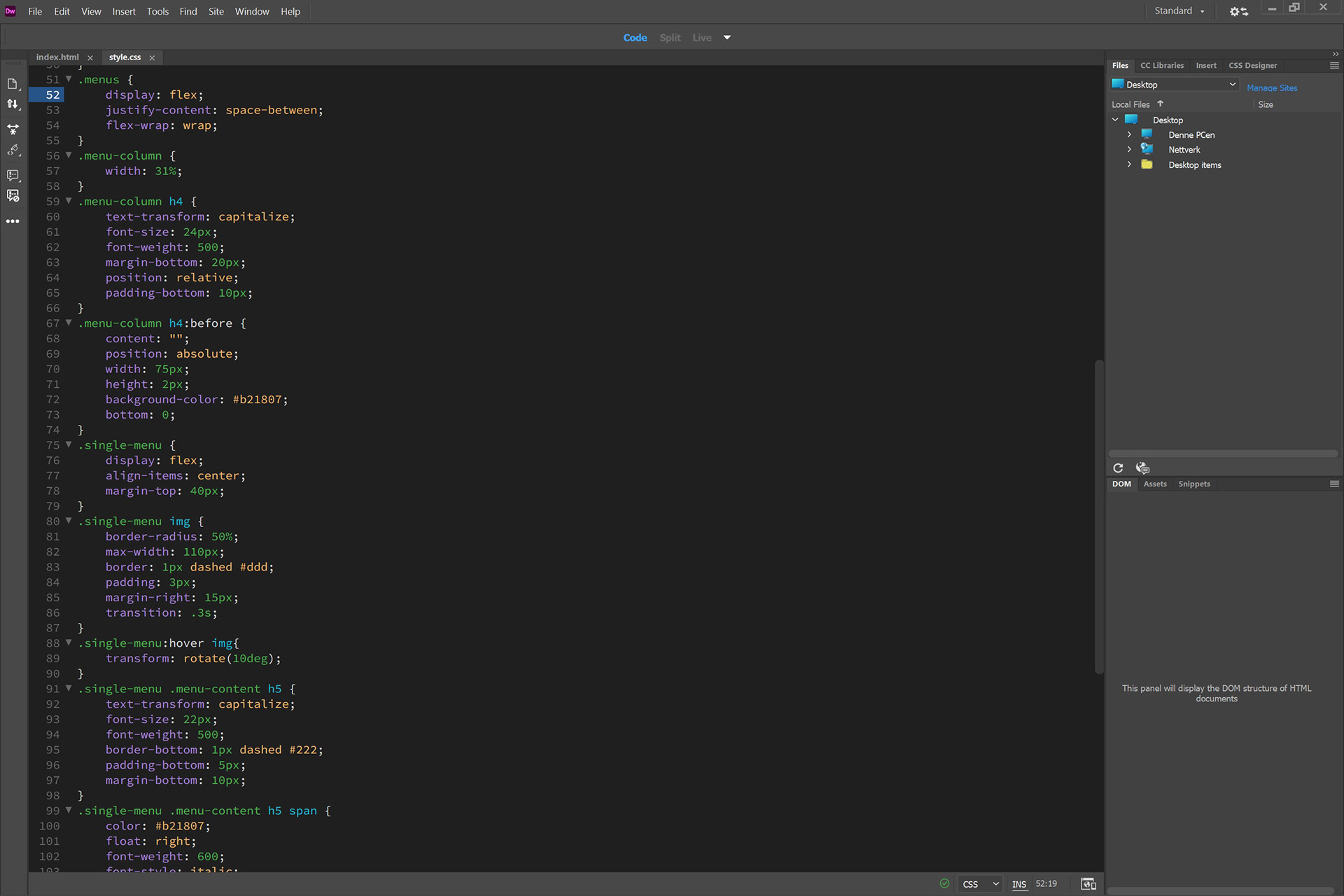
Task: Select the Nettverk item in Files tree
Action: (1184, 150)
